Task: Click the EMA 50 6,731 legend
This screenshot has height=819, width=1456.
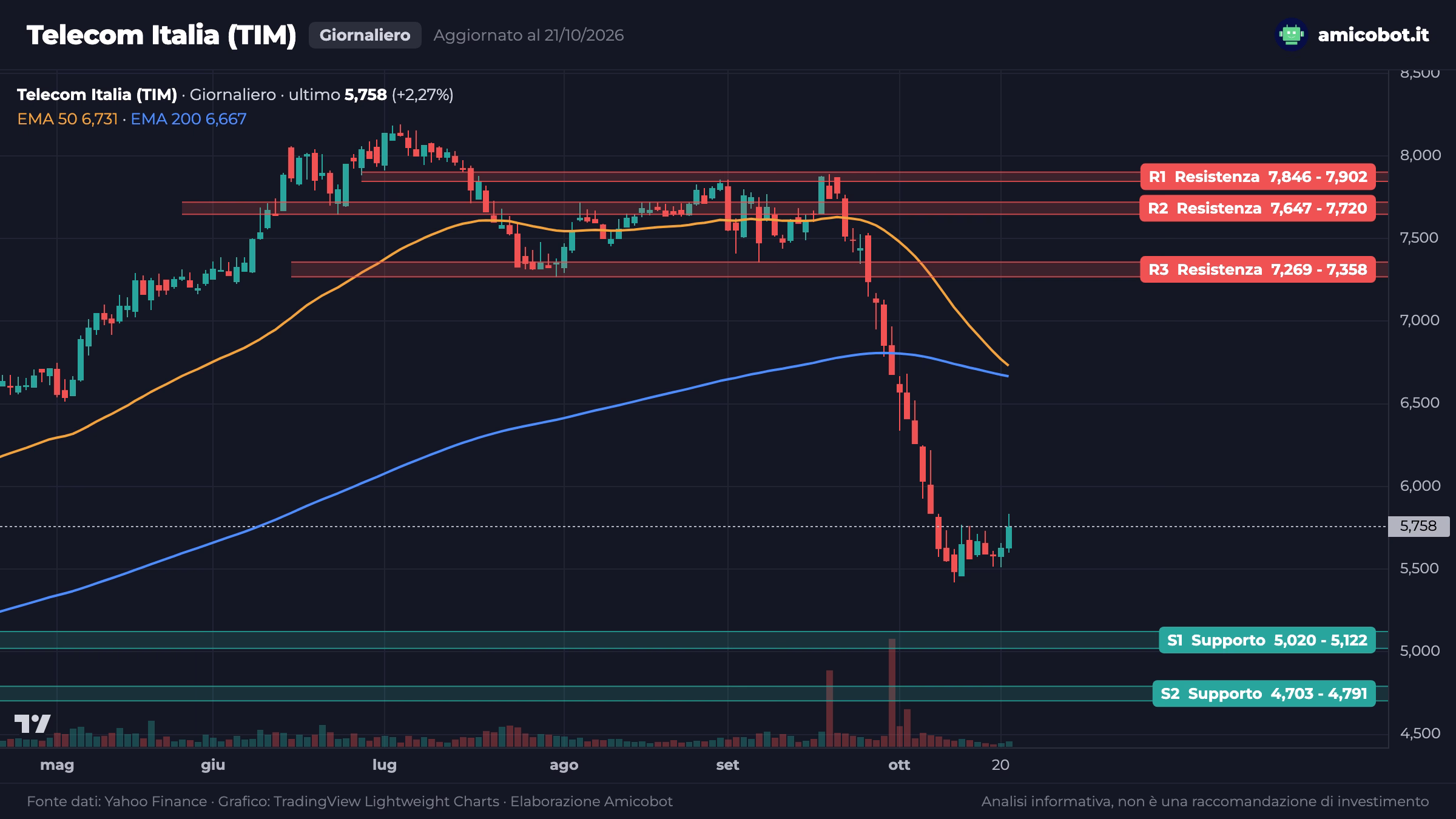Action: click(x=67, y=119)
